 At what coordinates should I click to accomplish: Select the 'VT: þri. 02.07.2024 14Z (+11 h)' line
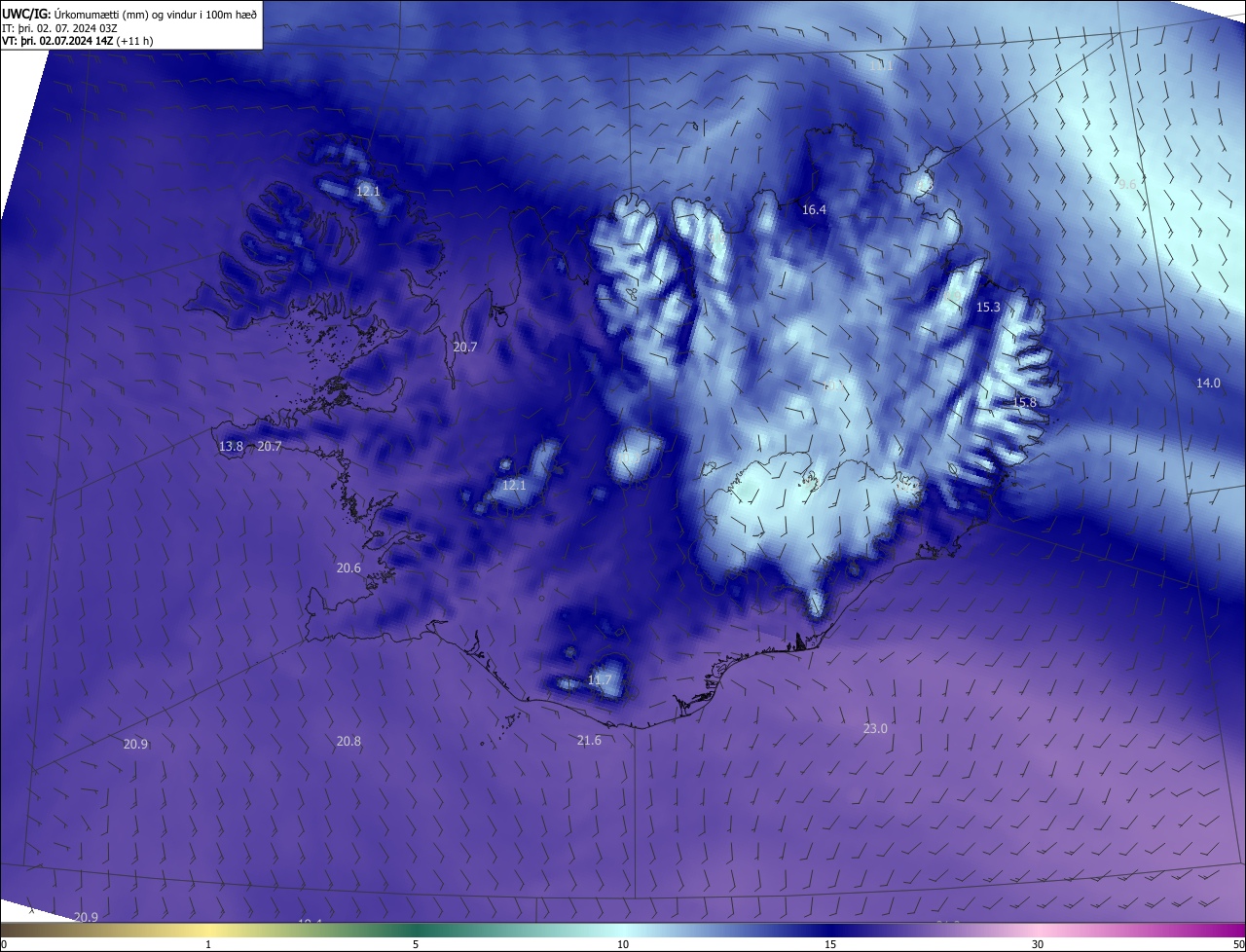tap(78, 41)
